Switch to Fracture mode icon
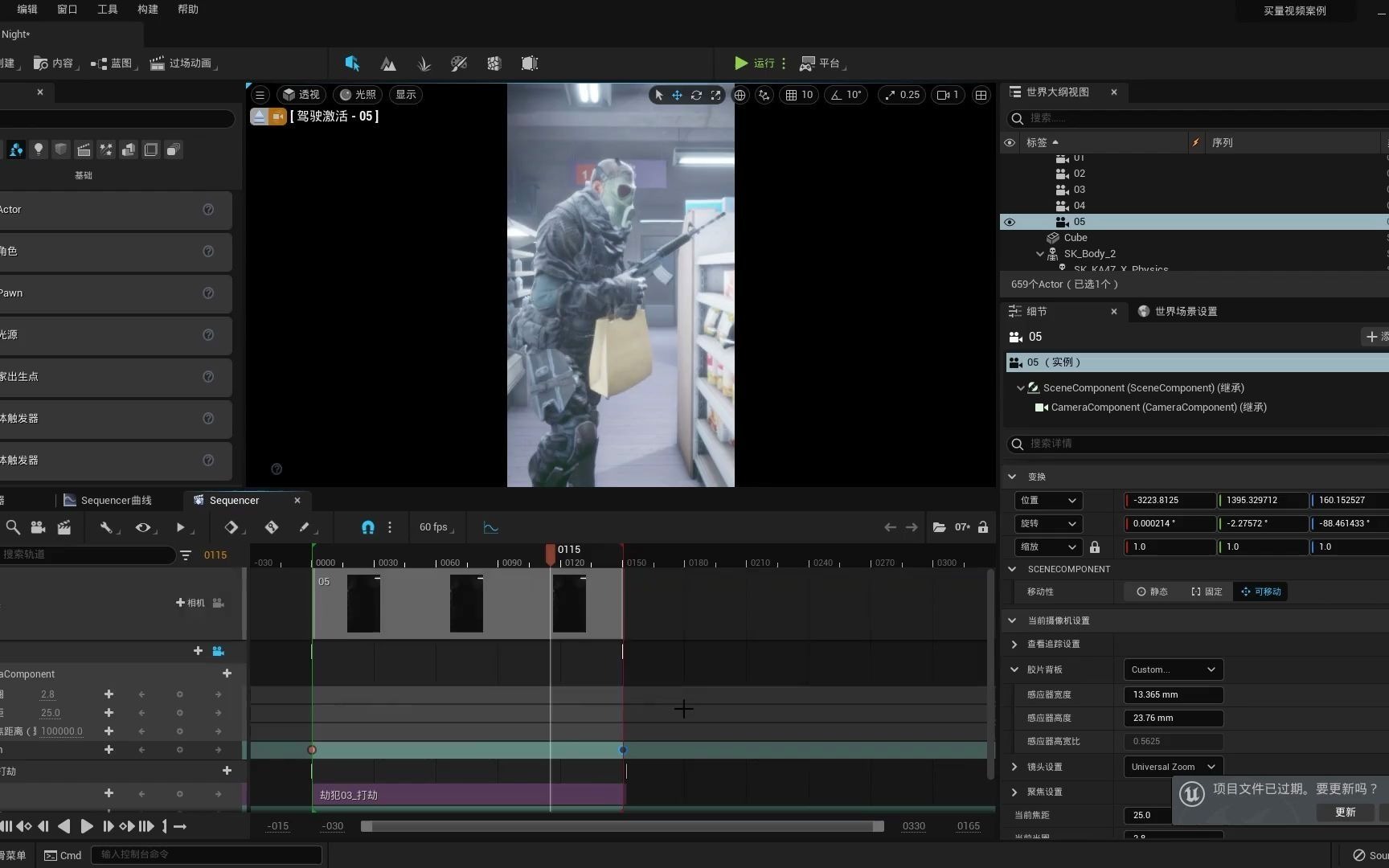This screenshot has height=868, width=1389. tap(494, 63)
